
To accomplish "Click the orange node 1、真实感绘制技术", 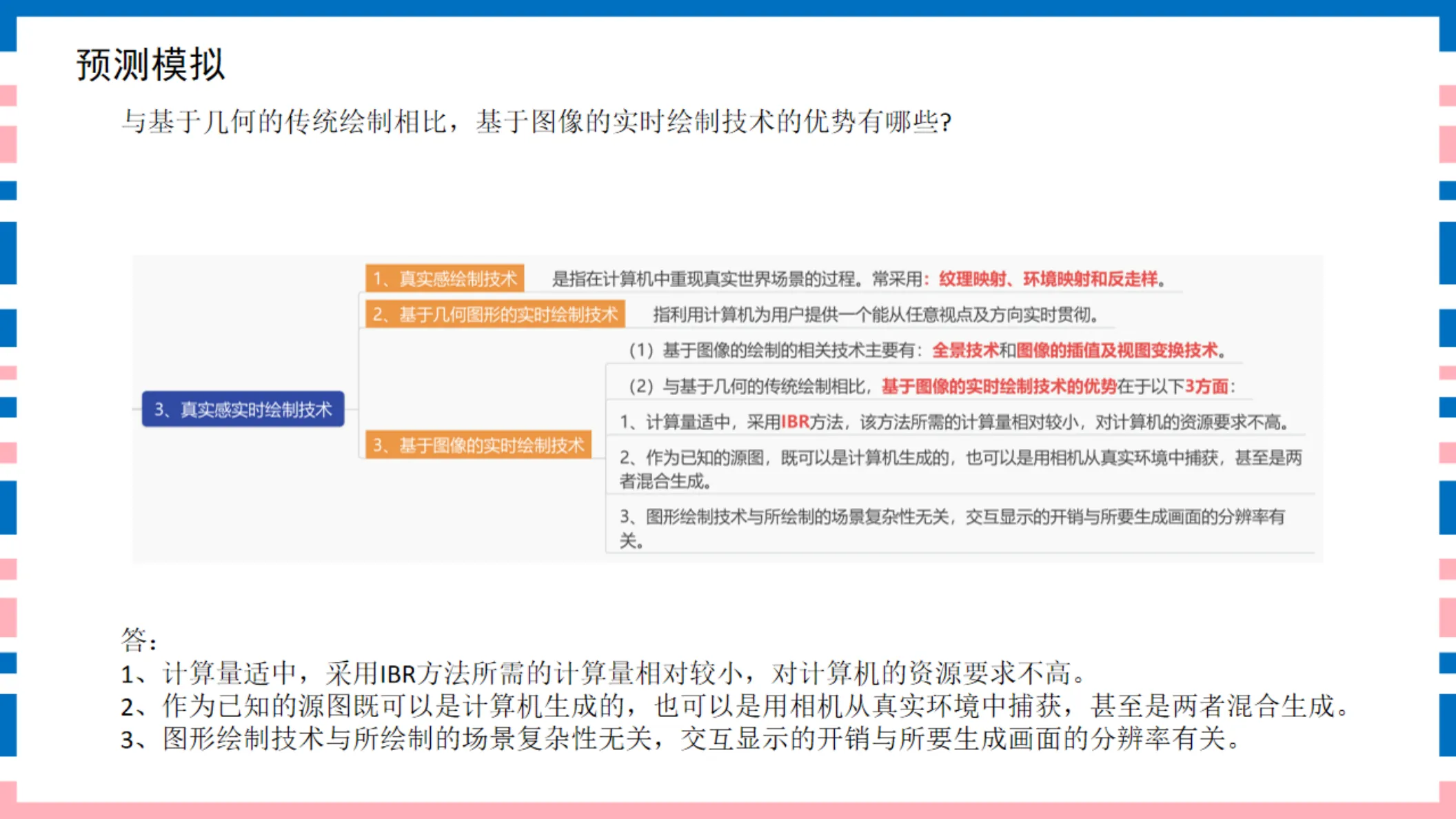I will 445,279.
